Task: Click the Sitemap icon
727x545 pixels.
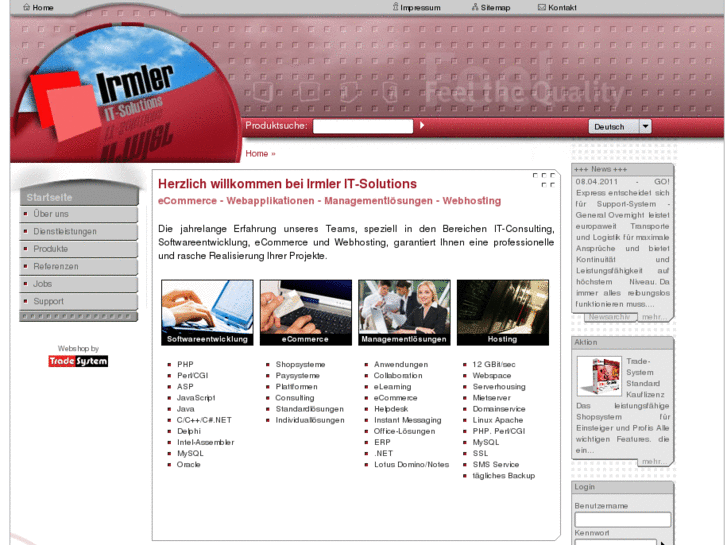Action: pyautogui.click(x=475, y=7)
